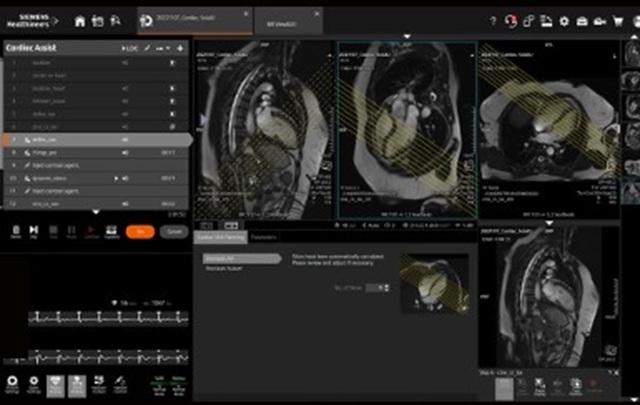Image resolution: width=640 pixels, height=405 pixels.
Task: Click the up arrow above thumbnail strip
Action: pyautogui.click(x=634, y=37)
